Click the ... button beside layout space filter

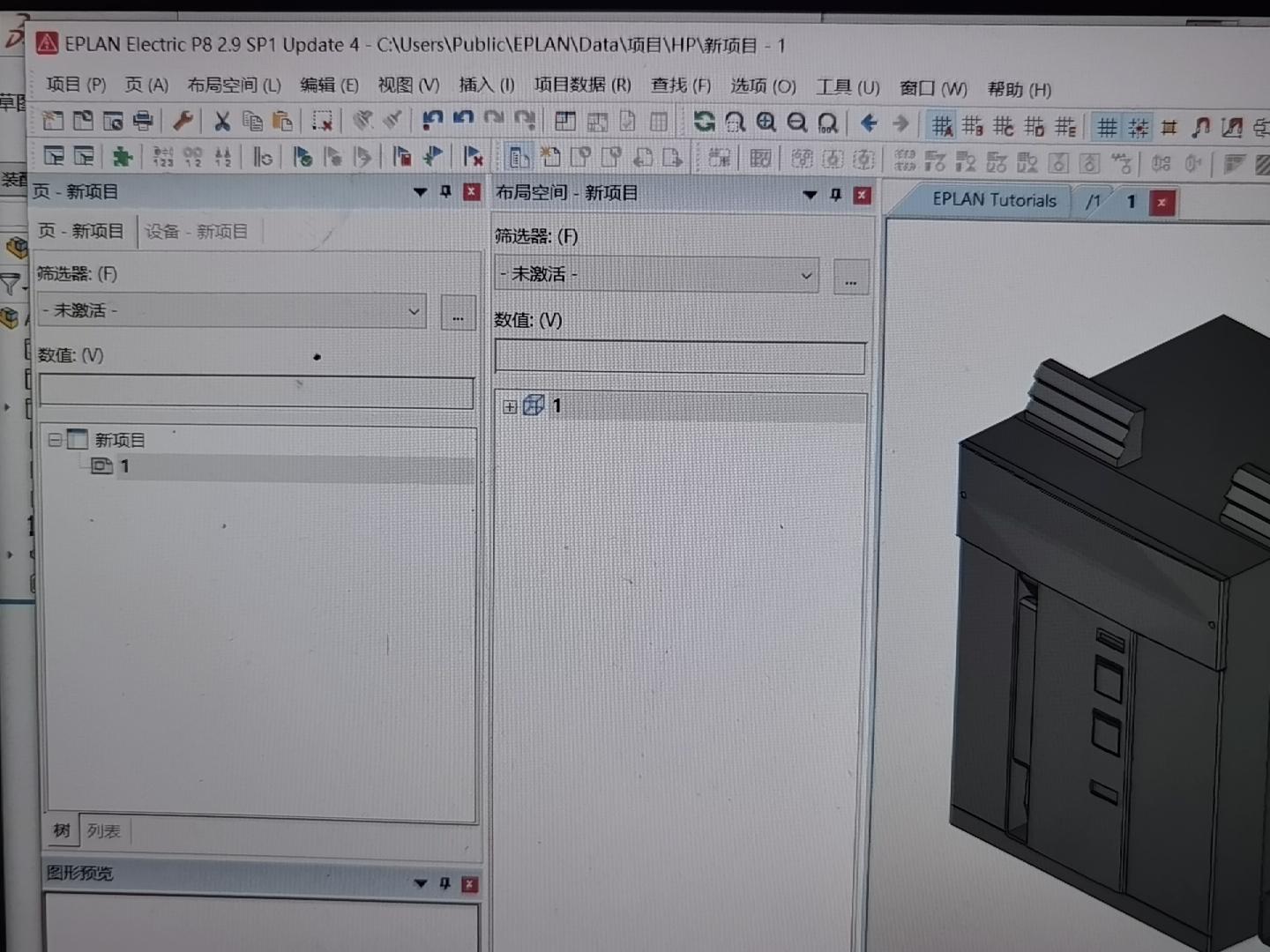(x=850, y=278)
